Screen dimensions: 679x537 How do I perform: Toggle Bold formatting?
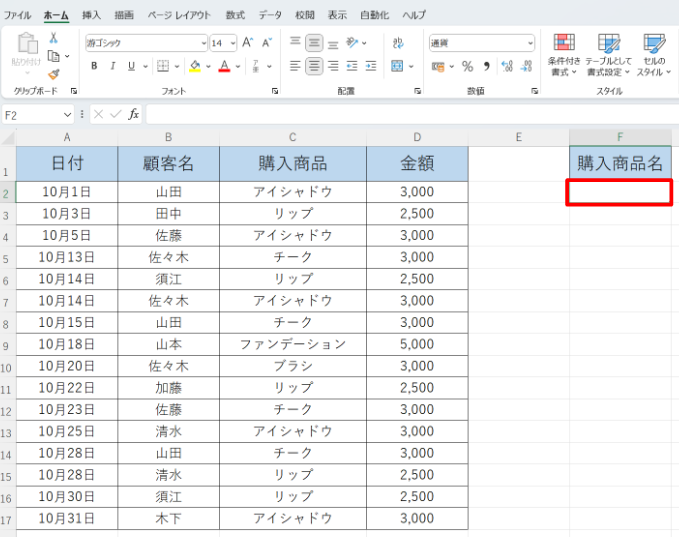95,66
